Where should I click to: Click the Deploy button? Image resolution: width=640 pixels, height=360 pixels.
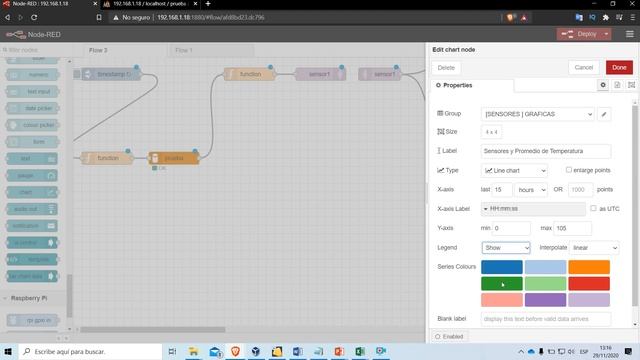580,34
